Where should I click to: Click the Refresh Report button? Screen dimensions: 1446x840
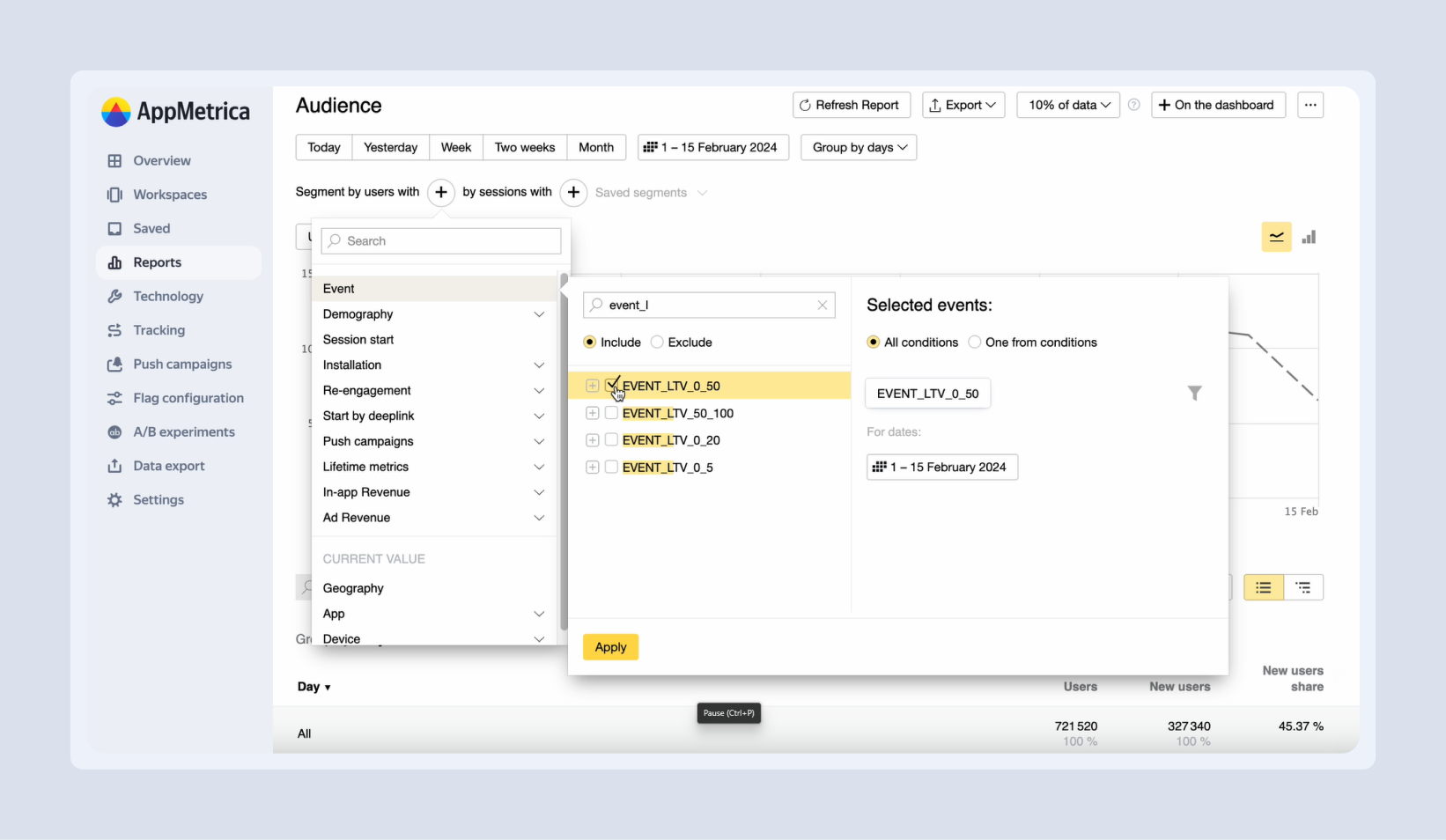coord(849,105)
